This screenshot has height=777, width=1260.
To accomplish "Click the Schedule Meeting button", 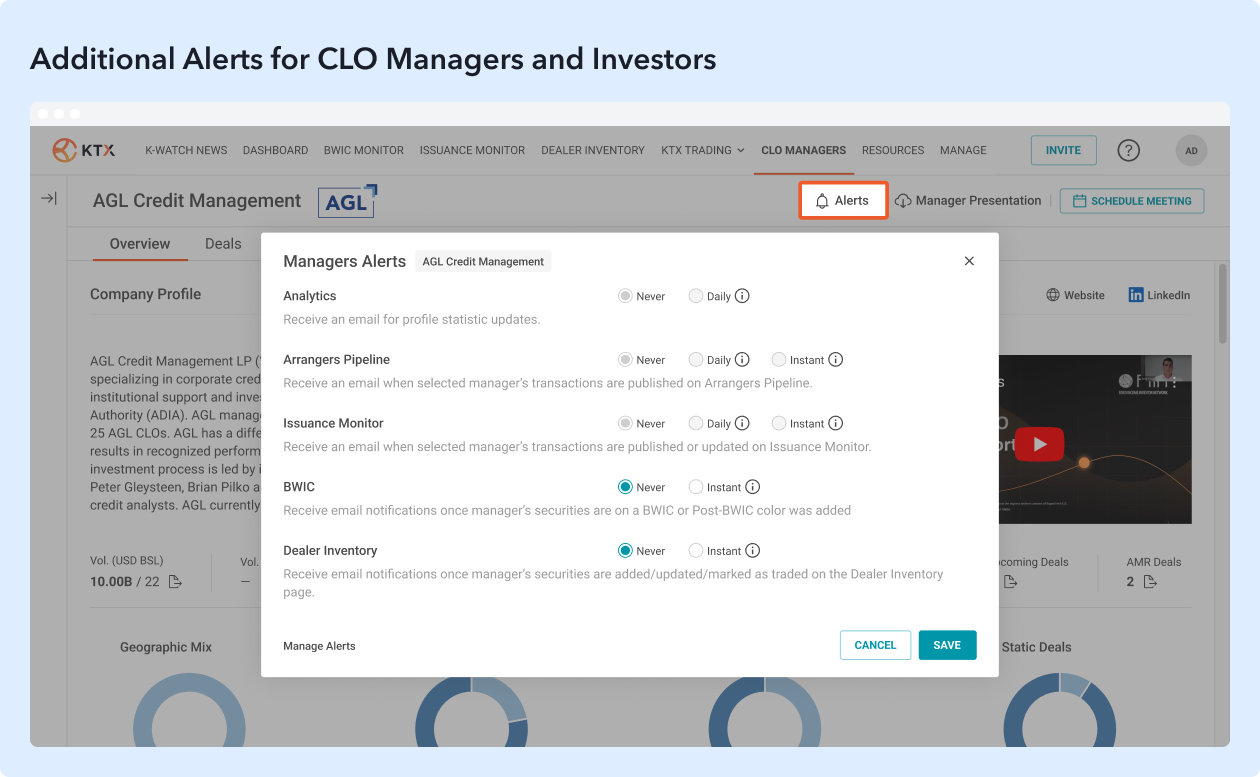I will tap(1131, 201).
